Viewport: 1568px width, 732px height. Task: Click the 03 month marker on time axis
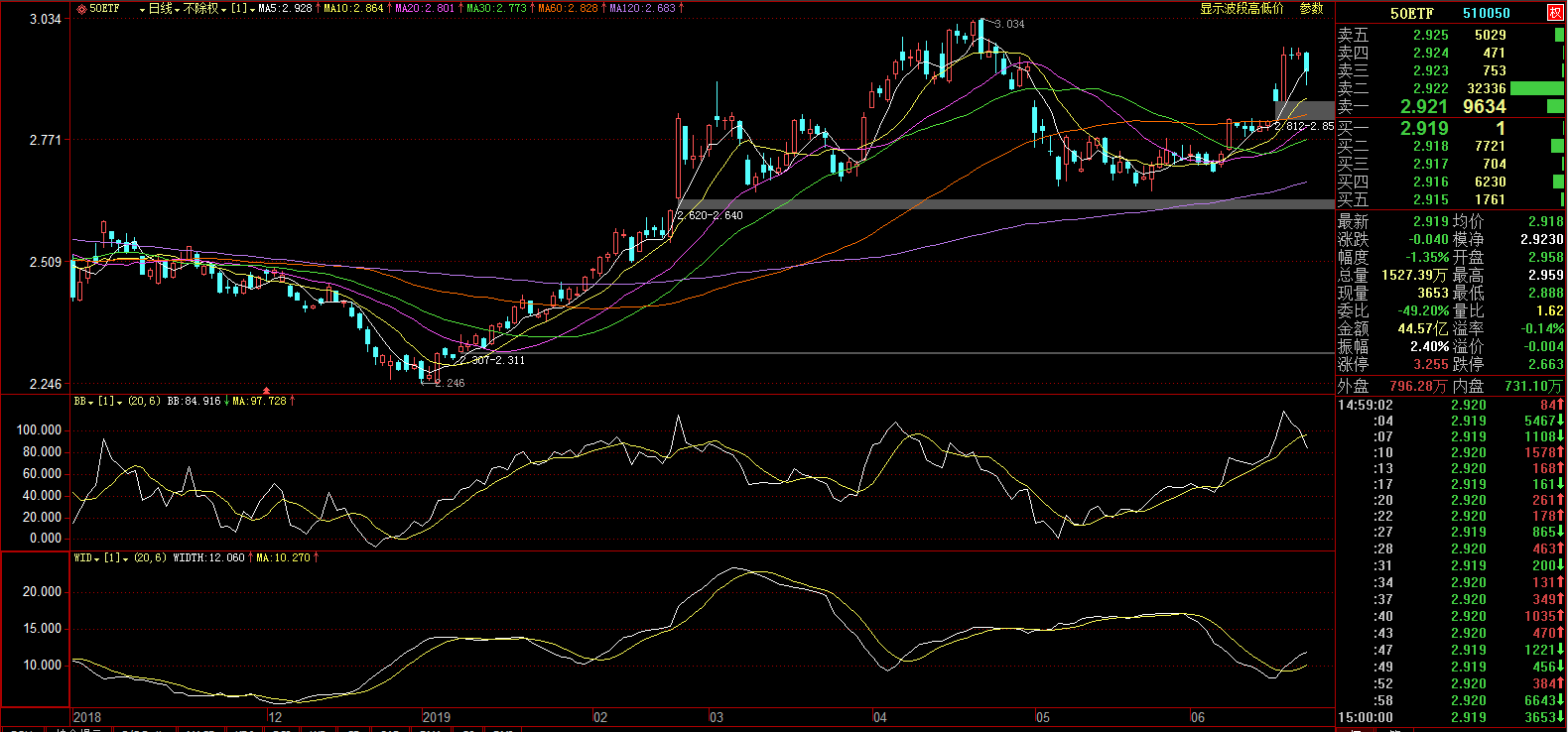[717, 717]
